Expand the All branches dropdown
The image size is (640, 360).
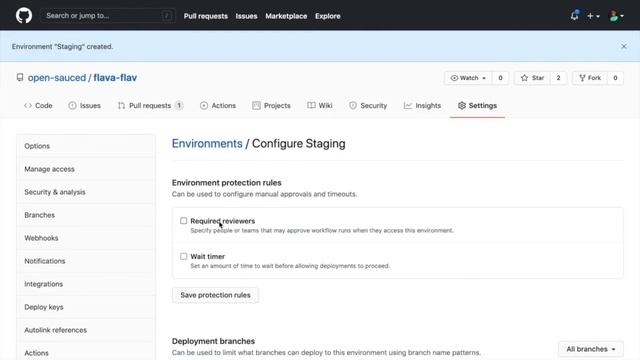coord(591,349)
